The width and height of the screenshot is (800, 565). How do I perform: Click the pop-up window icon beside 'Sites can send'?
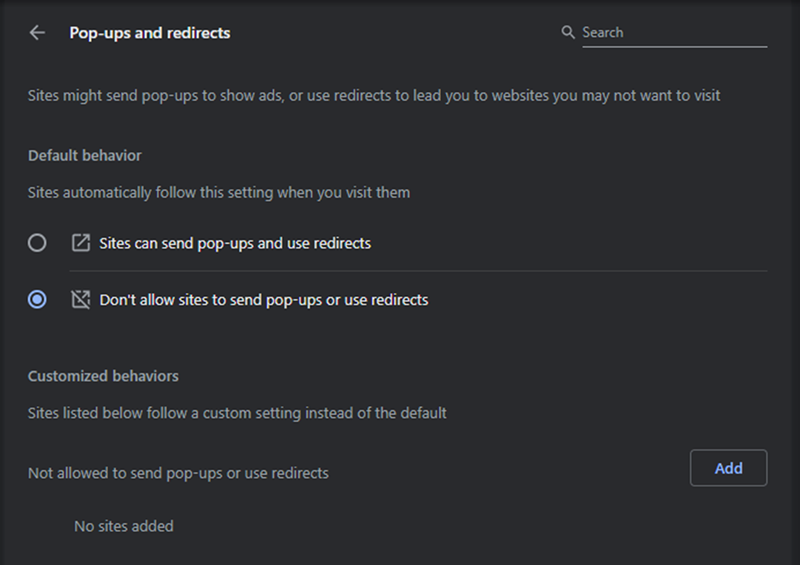click(x=81, y=243)
